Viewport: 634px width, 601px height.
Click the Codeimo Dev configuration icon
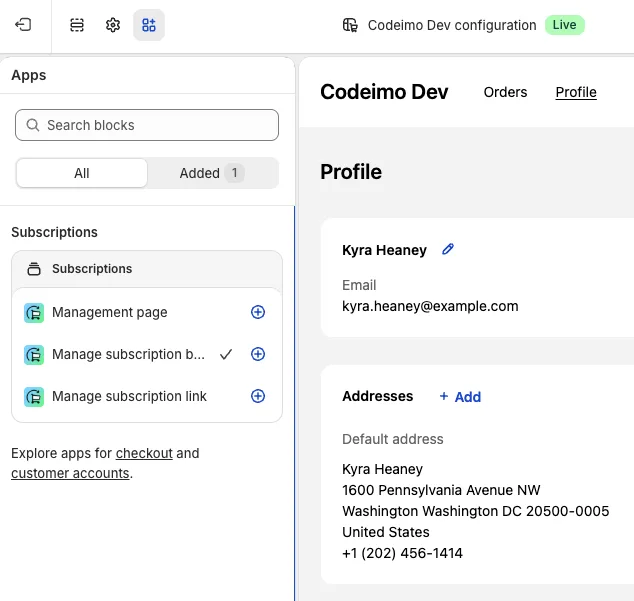coord(350,25)
